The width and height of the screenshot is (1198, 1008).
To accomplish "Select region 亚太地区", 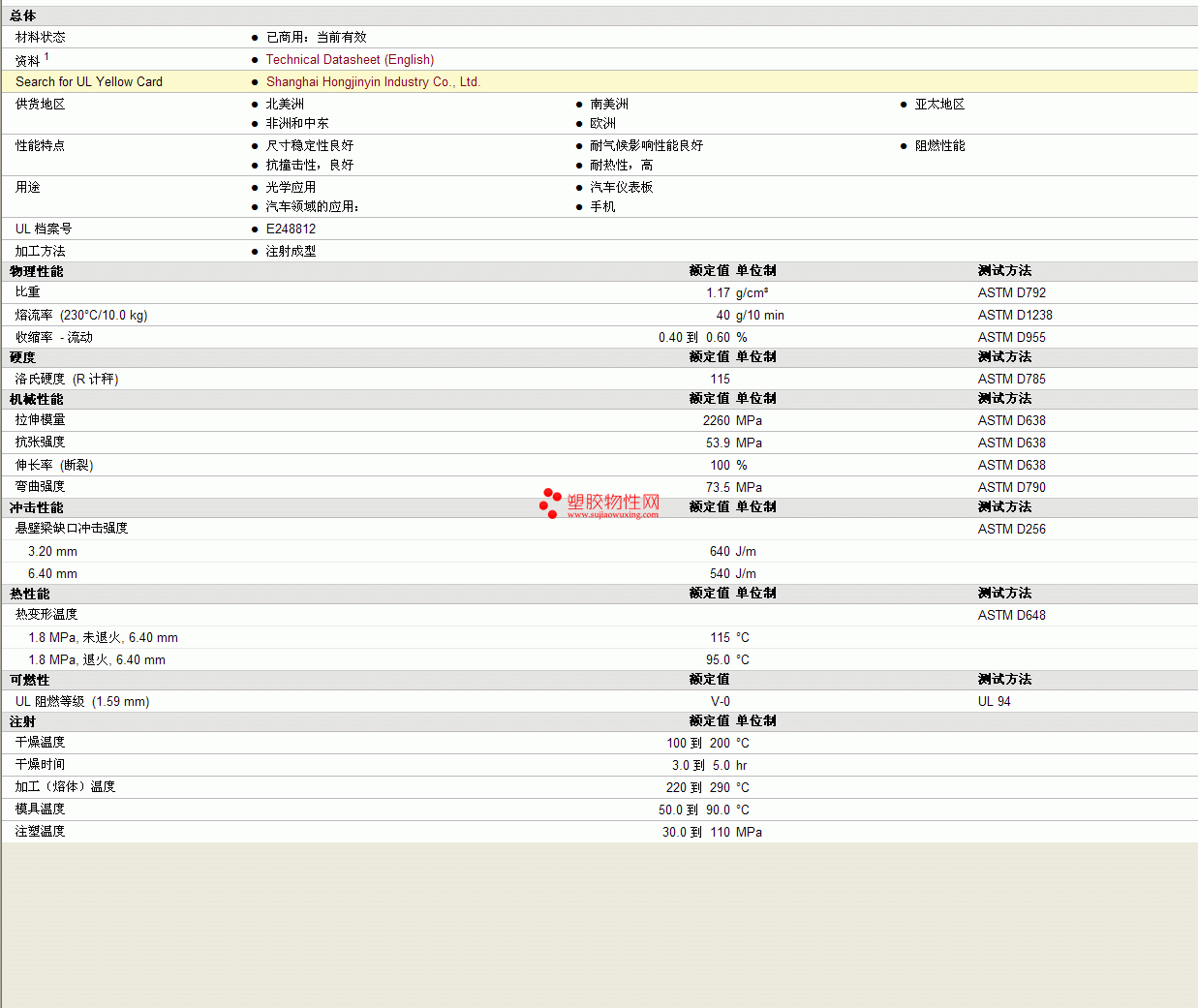I will pos(939,105).
